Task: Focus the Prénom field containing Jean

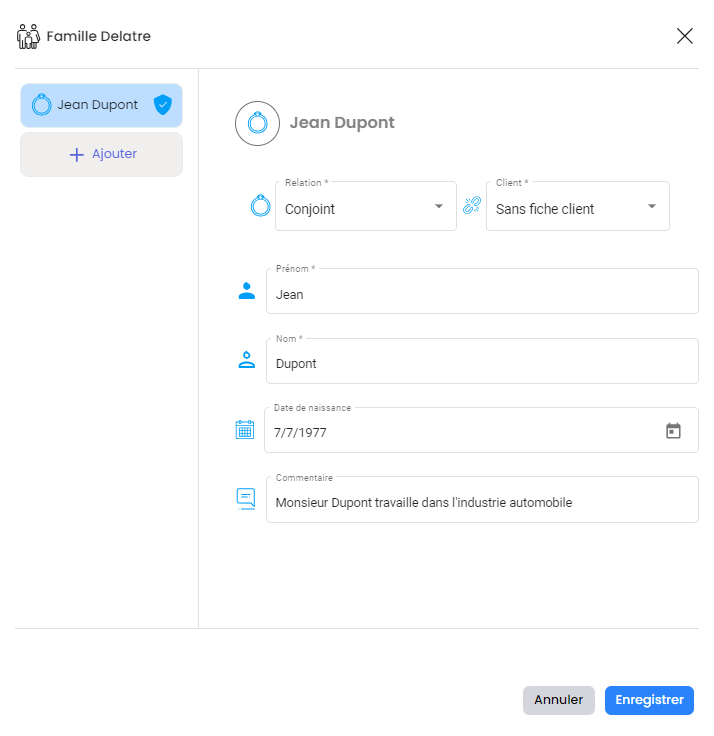Action: pyautogui.click(x=482, y=291)
